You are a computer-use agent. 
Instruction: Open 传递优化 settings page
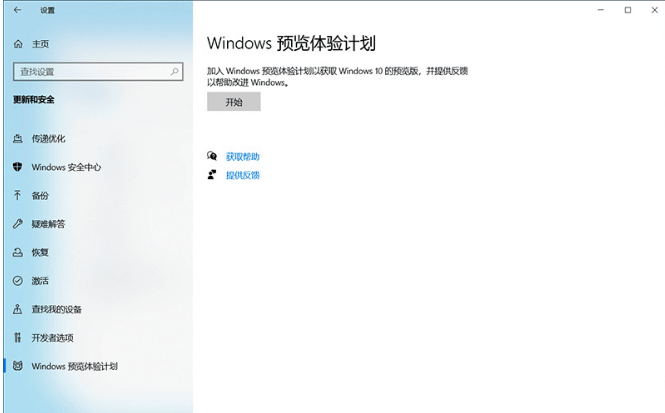pos(48,138)
